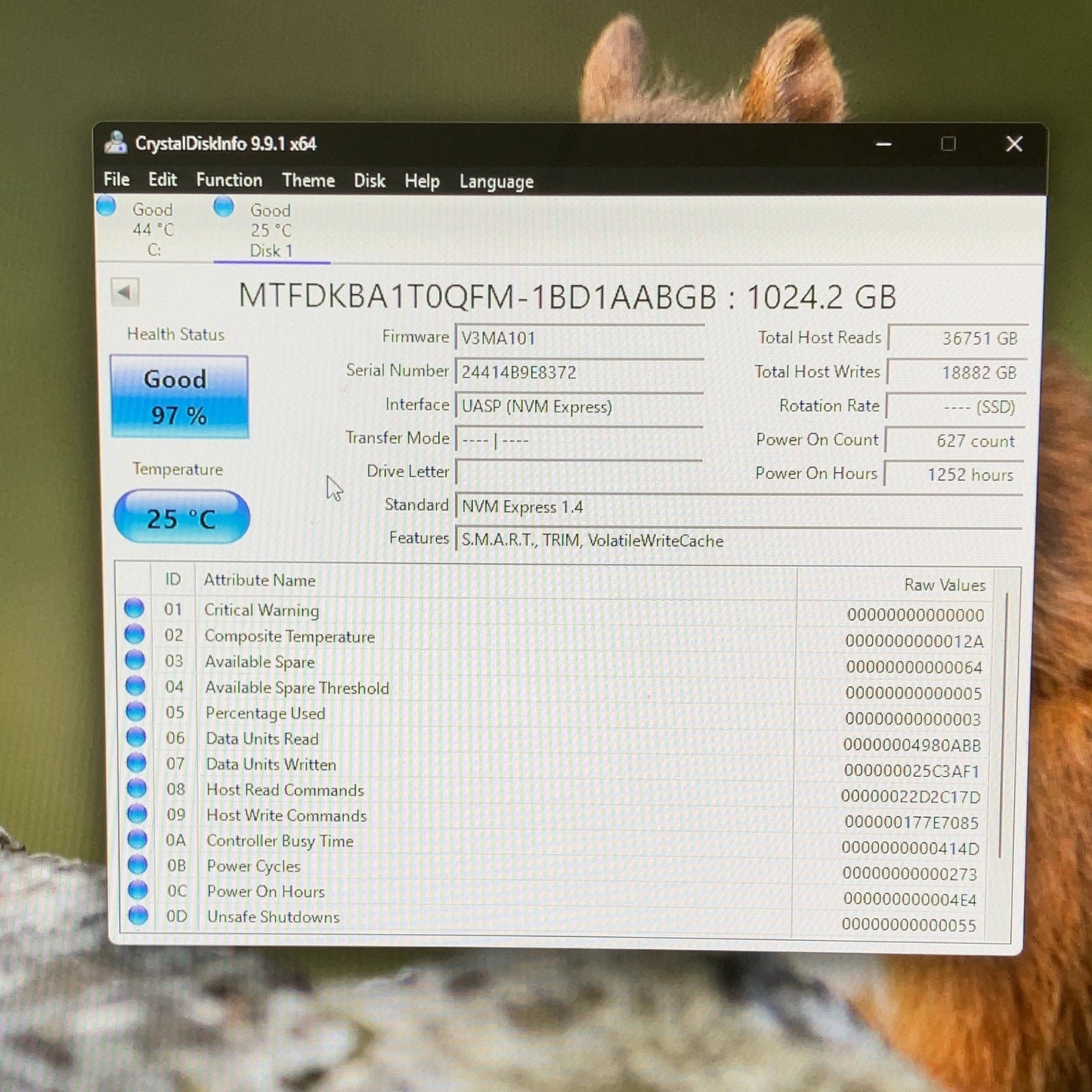Click status orb of Available Spare Threshold row
Viewport: 1092px width, 1092px height.
coord(135,685)
